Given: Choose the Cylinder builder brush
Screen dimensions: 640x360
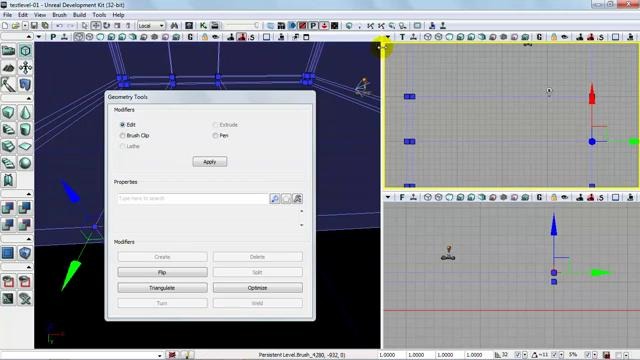Looking at the screenshot, I should 25,129.
